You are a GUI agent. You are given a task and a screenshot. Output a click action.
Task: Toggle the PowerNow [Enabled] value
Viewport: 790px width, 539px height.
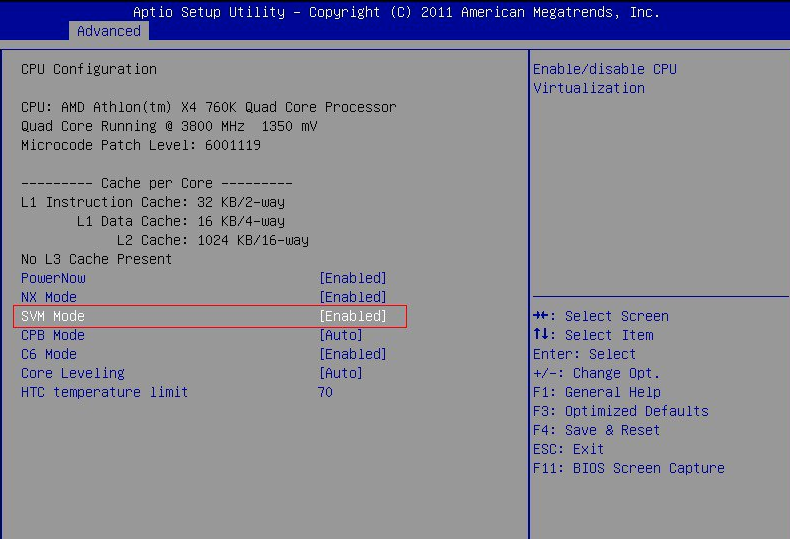[x=352, y=278]
